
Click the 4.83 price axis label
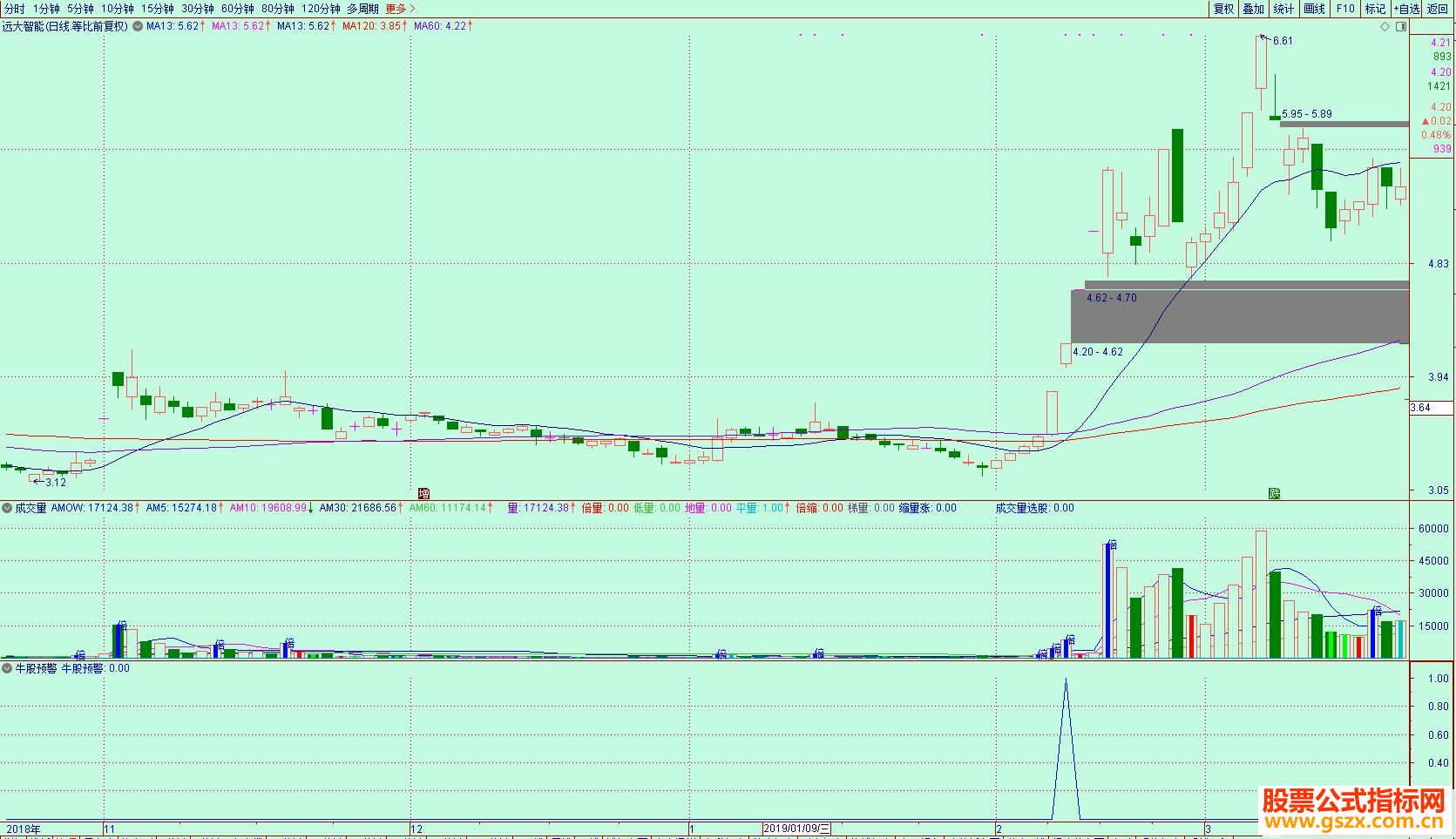pos(1439,264)
